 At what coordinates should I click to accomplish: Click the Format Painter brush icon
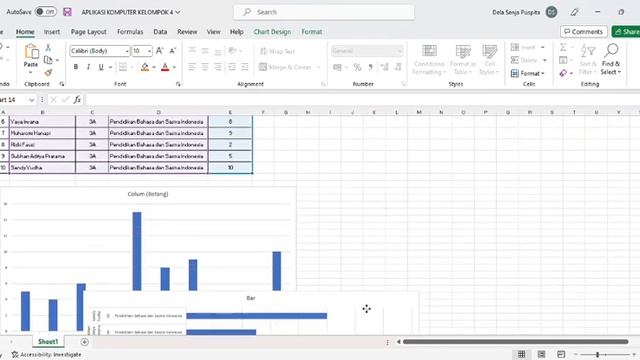coord(48,73)
